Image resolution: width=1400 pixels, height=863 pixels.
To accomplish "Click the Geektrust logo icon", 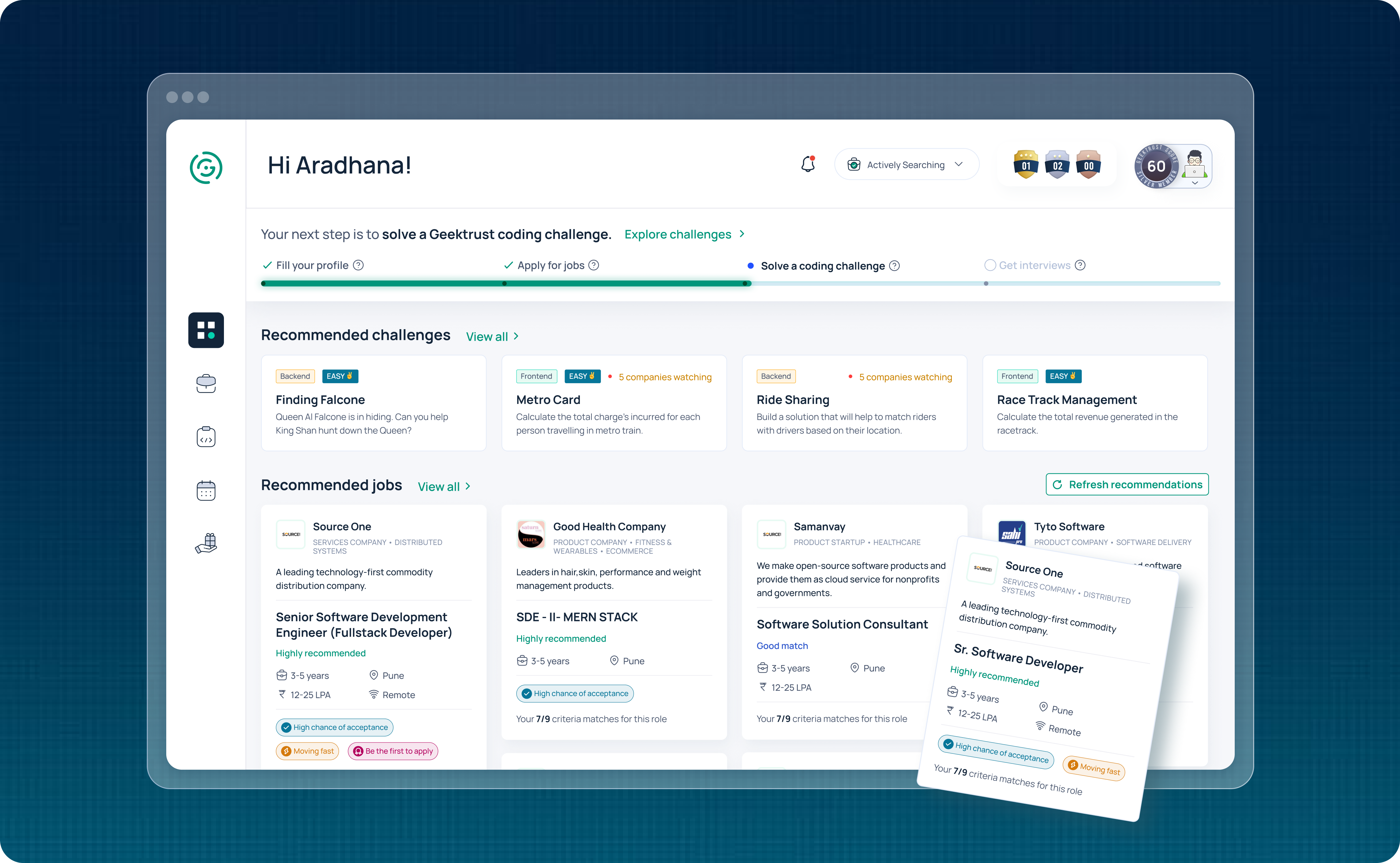I will (x=206, y=167).
